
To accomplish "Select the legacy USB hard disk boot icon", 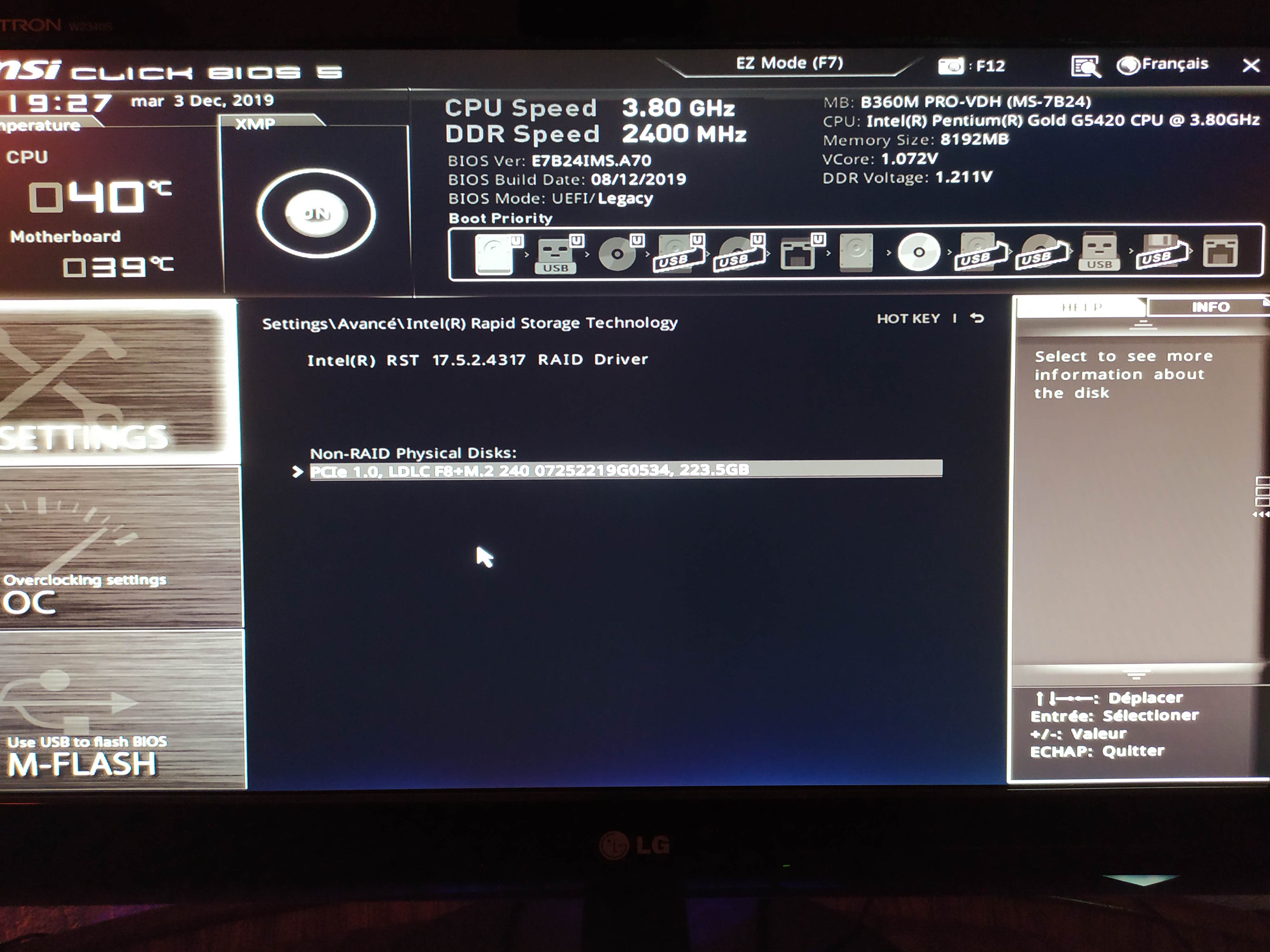I will 981,251.
